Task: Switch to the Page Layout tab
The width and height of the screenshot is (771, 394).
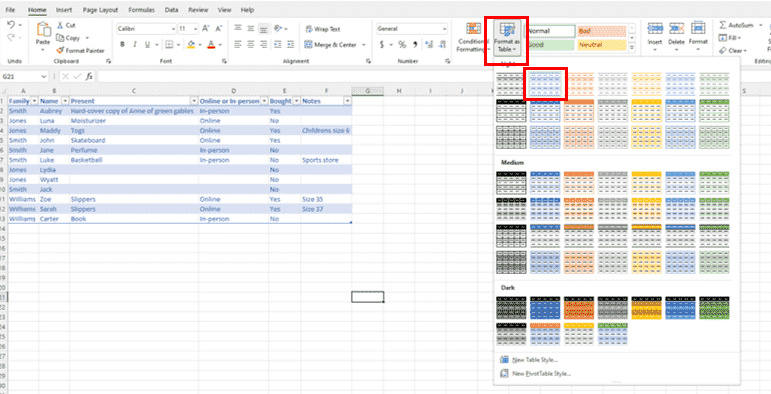Action: (x=100, y=10)
